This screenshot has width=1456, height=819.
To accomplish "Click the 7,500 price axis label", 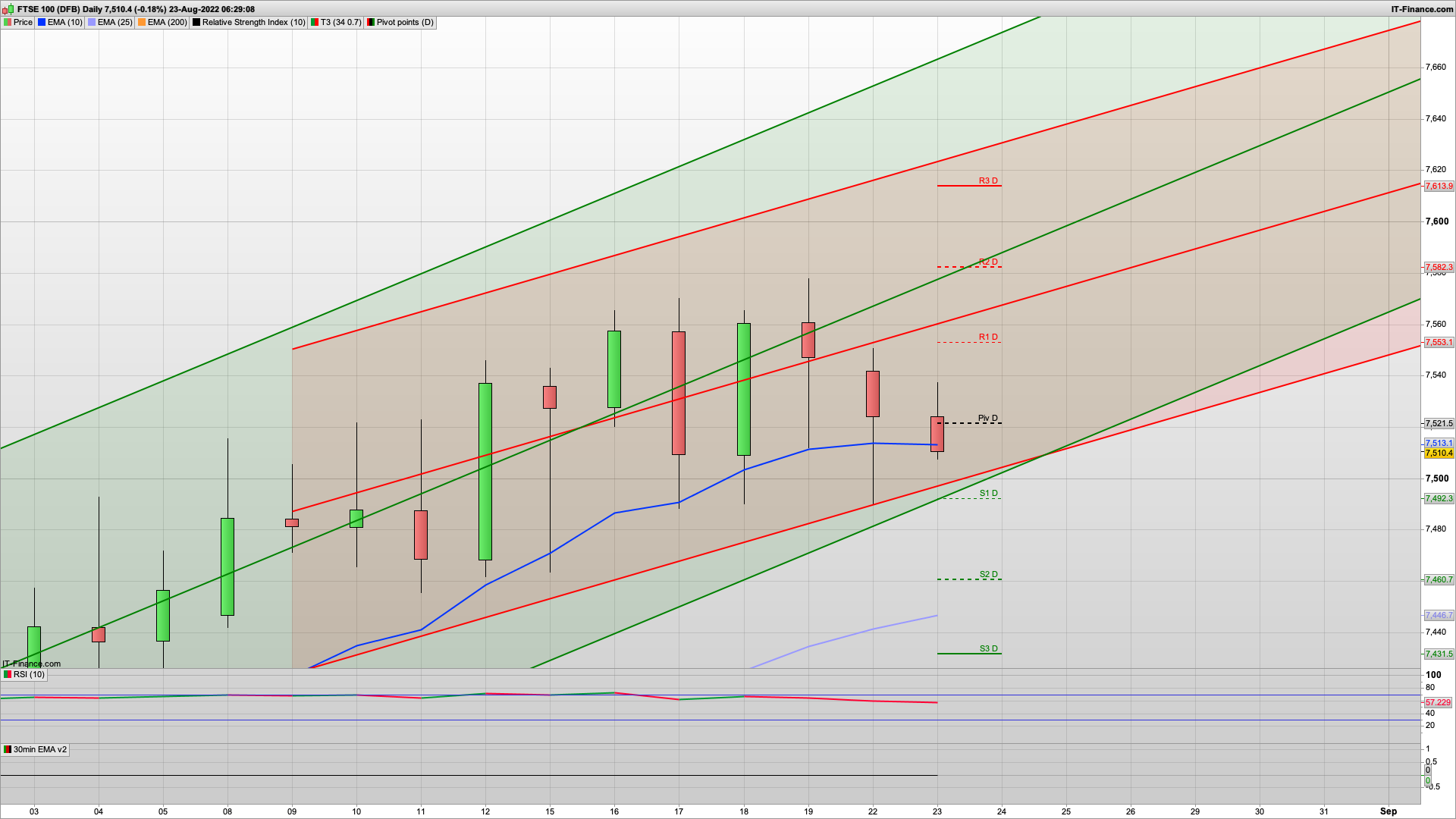I will coord(1437,479).
